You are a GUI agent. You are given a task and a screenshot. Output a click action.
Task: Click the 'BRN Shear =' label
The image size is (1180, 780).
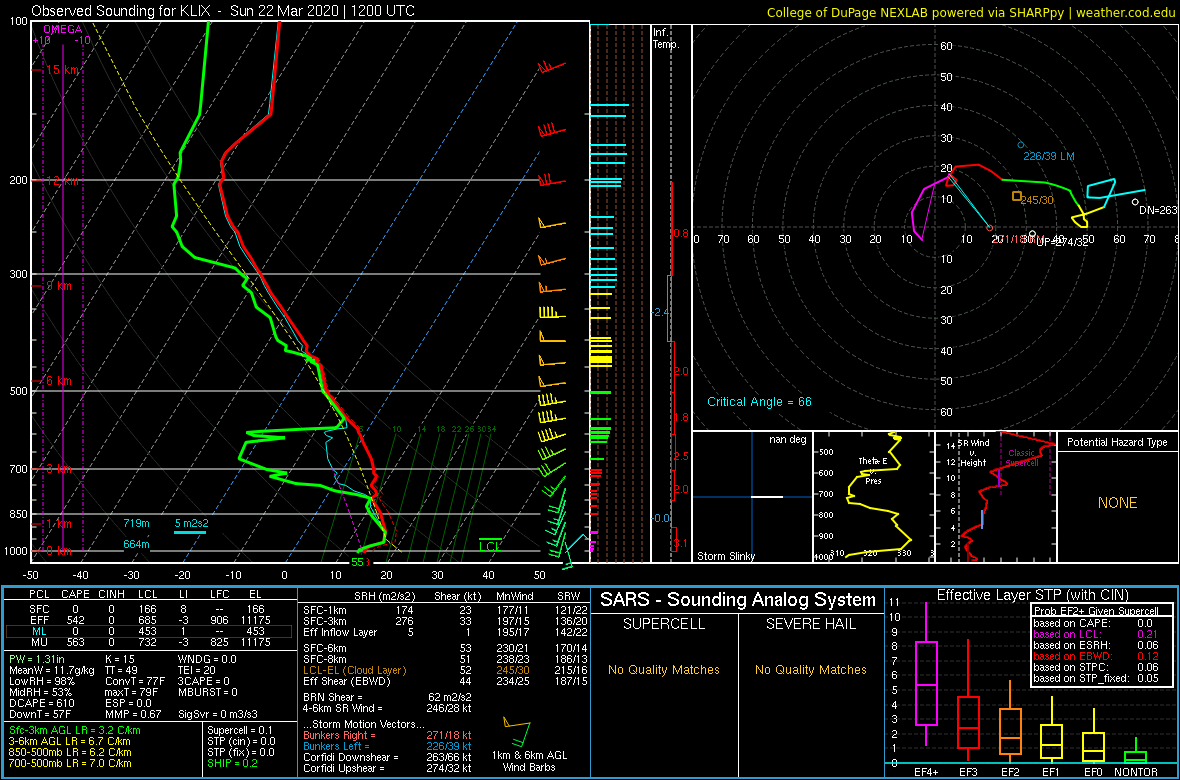333,697
